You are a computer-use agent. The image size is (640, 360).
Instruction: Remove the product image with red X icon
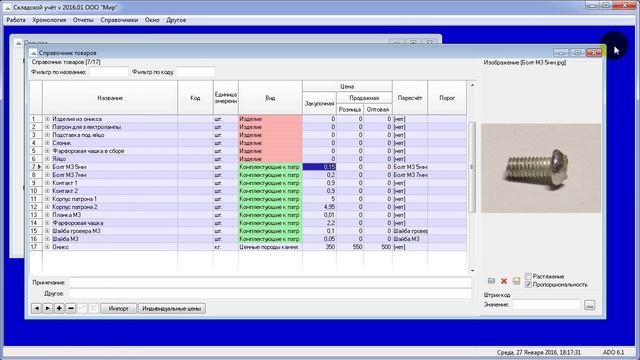click(504, 281)
